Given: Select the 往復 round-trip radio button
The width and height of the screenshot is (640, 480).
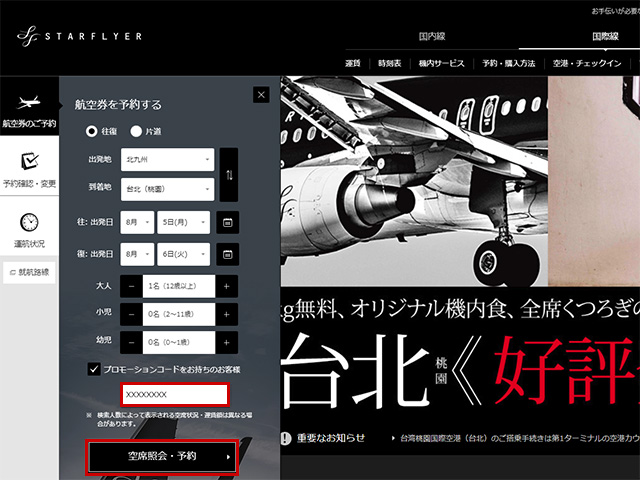Looking at the screenshot, I should pyautogui.click(x=93, y=131).
